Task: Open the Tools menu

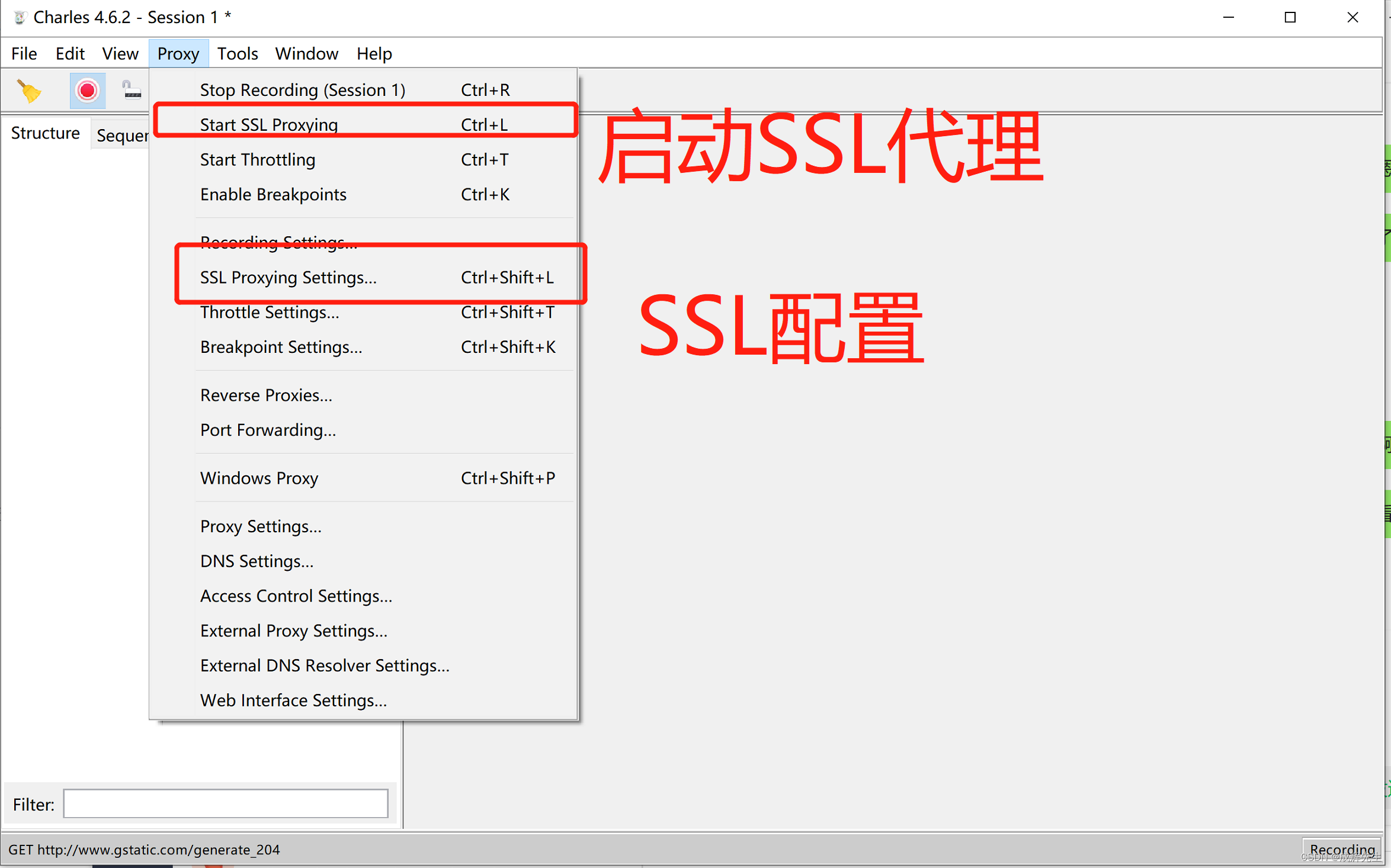Action: (237, 54)
